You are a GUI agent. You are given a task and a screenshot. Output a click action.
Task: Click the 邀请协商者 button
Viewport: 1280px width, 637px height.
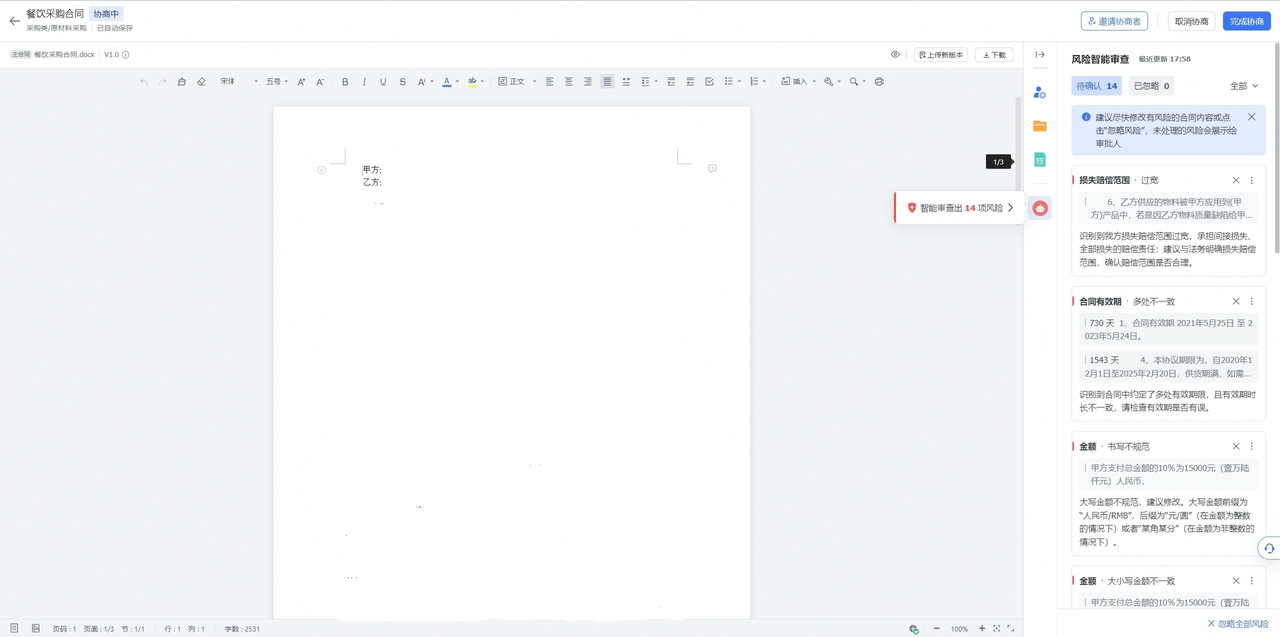pyautogui.click(x=1114, y=21)
